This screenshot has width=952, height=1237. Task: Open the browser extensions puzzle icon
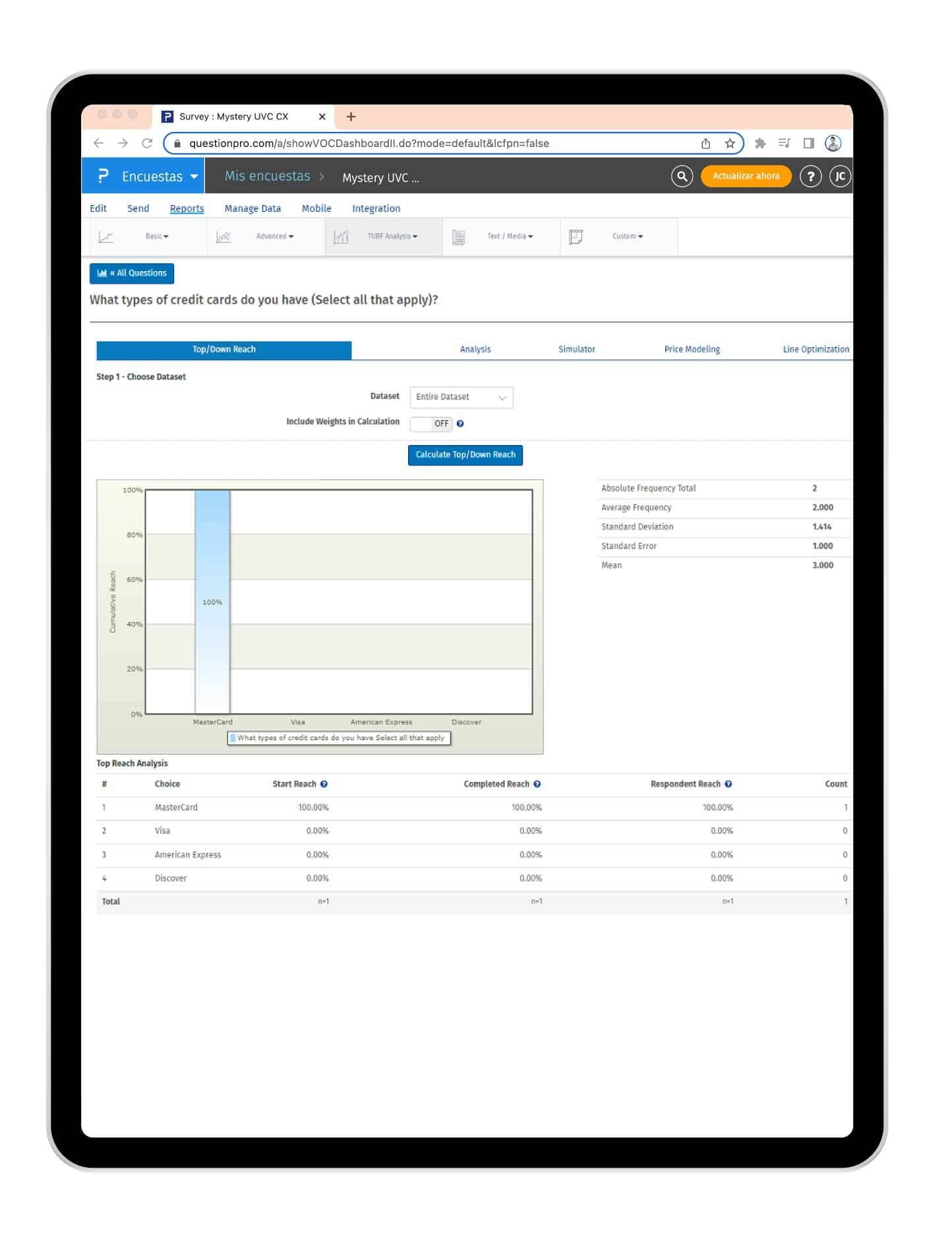(760, 143)
